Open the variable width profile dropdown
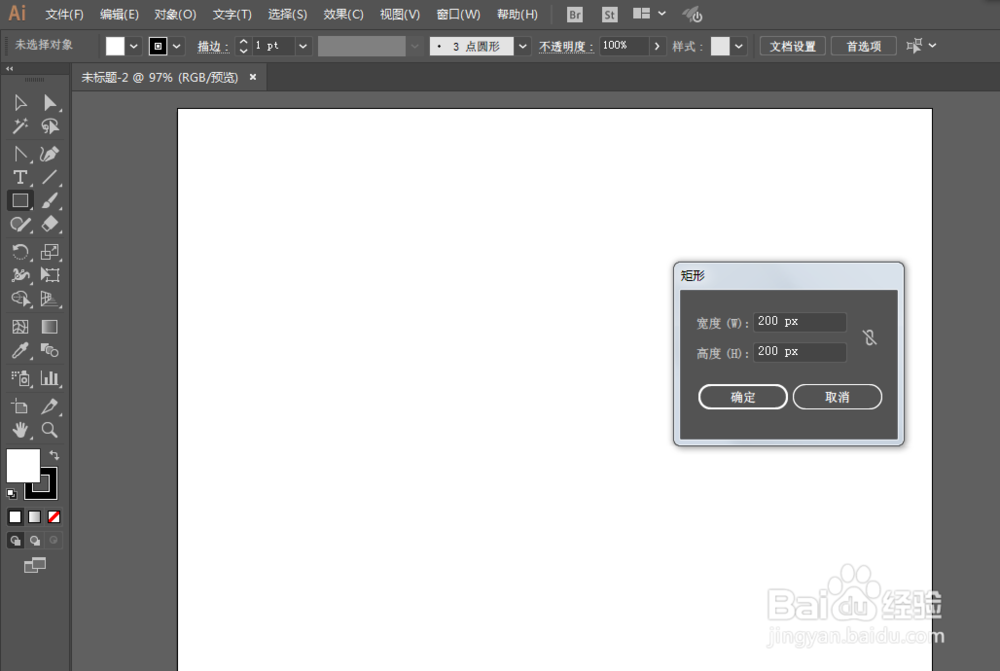 pos(416,45)
